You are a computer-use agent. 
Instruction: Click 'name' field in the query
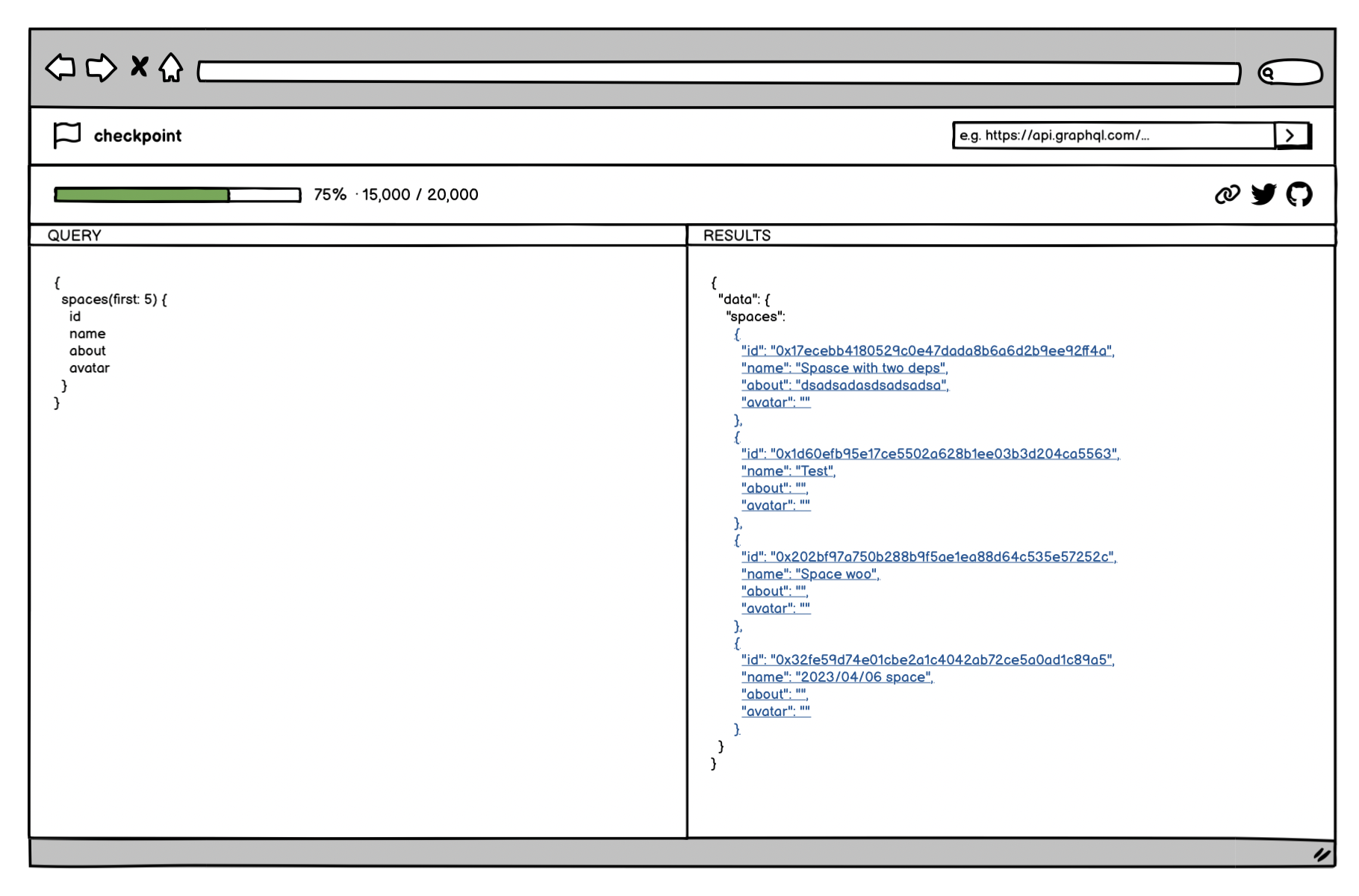click(x=87, y=334)
